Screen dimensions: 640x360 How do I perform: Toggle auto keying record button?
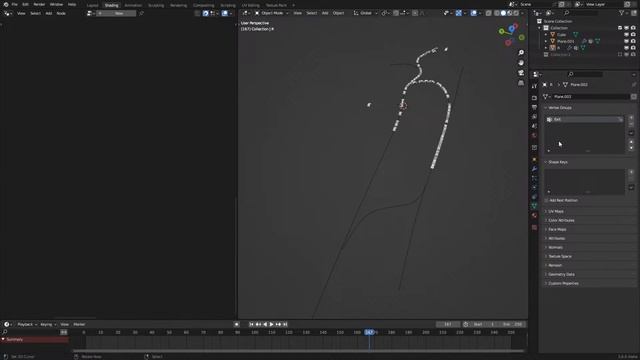pos(237,324)
